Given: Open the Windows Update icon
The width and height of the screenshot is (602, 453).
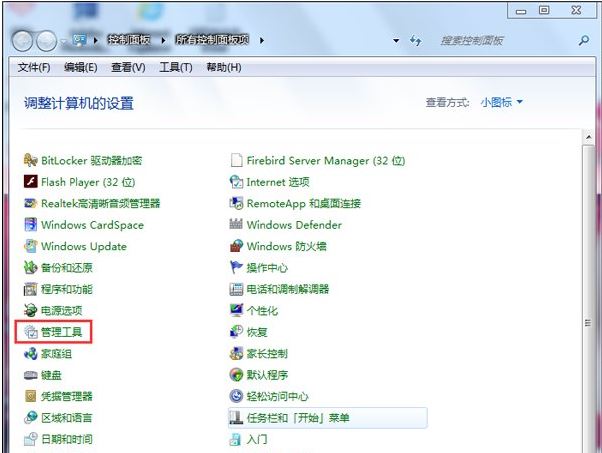Looking at the screenshot, I should coord(30,246).
